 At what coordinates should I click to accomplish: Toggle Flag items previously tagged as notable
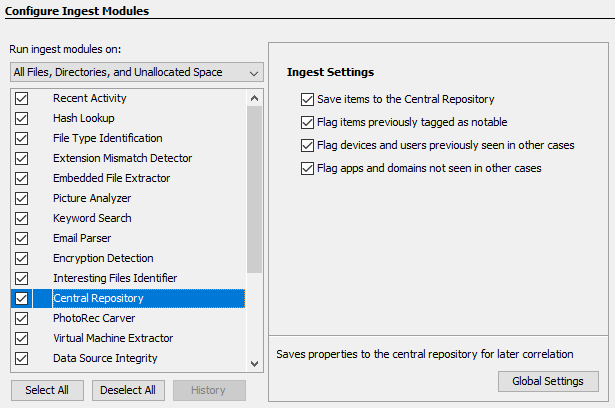point(308,123)
